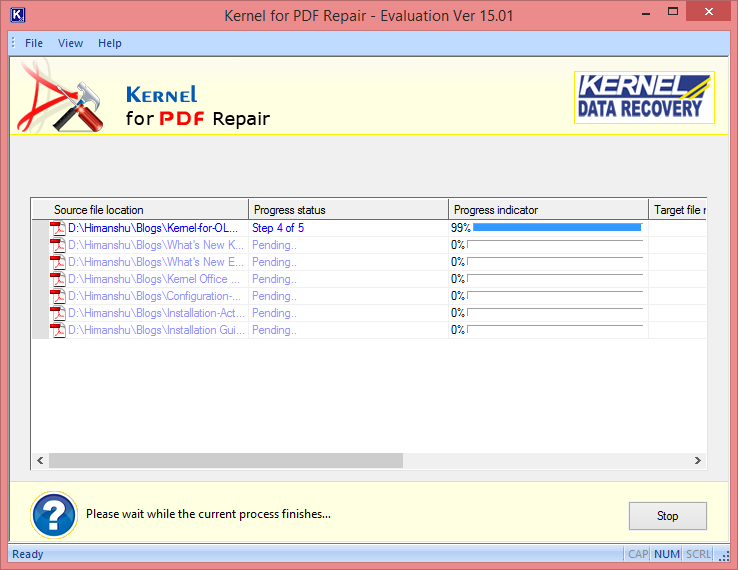Click the CAP indicator in status bar
This screenshot has height=570, width=738.
click(x=638, y=554)
